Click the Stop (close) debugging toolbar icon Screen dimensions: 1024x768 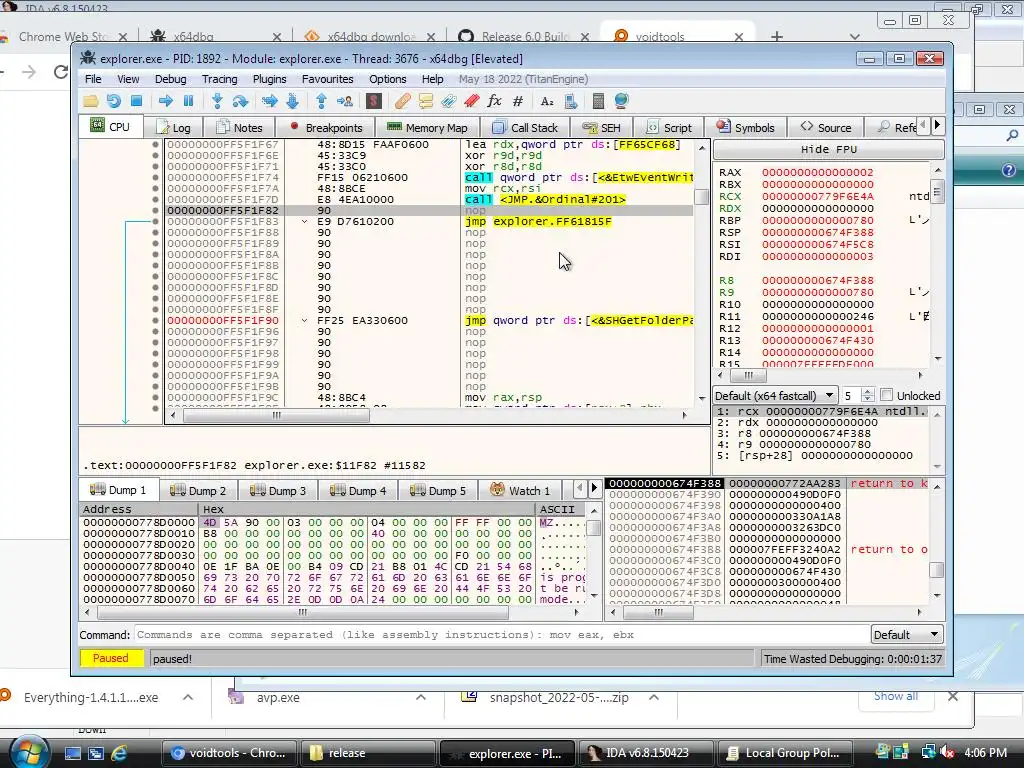tap(136, 101)
